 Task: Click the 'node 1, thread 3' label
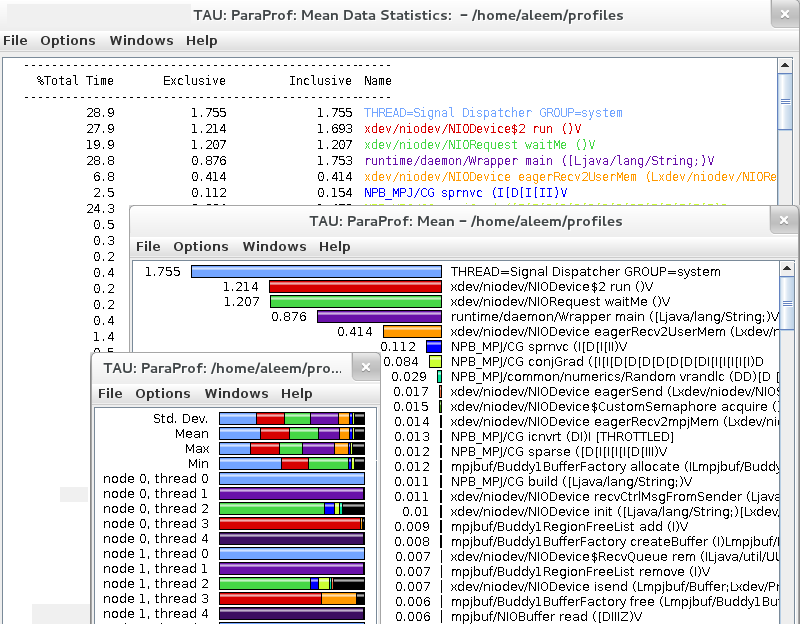(x=156, y=598)
